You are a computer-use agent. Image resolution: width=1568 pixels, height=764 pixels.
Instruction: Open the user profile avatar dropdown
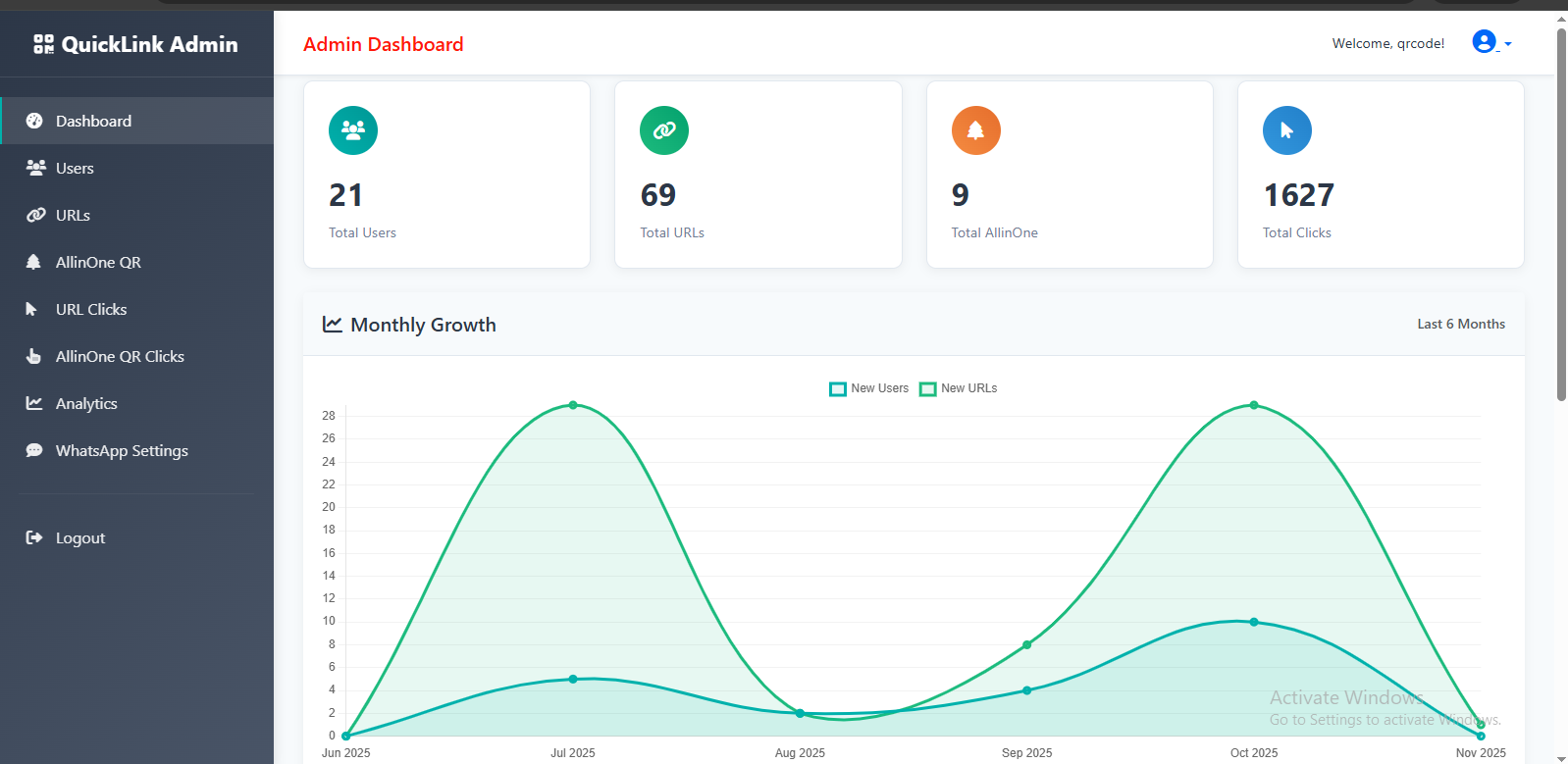coord(1484,42)
